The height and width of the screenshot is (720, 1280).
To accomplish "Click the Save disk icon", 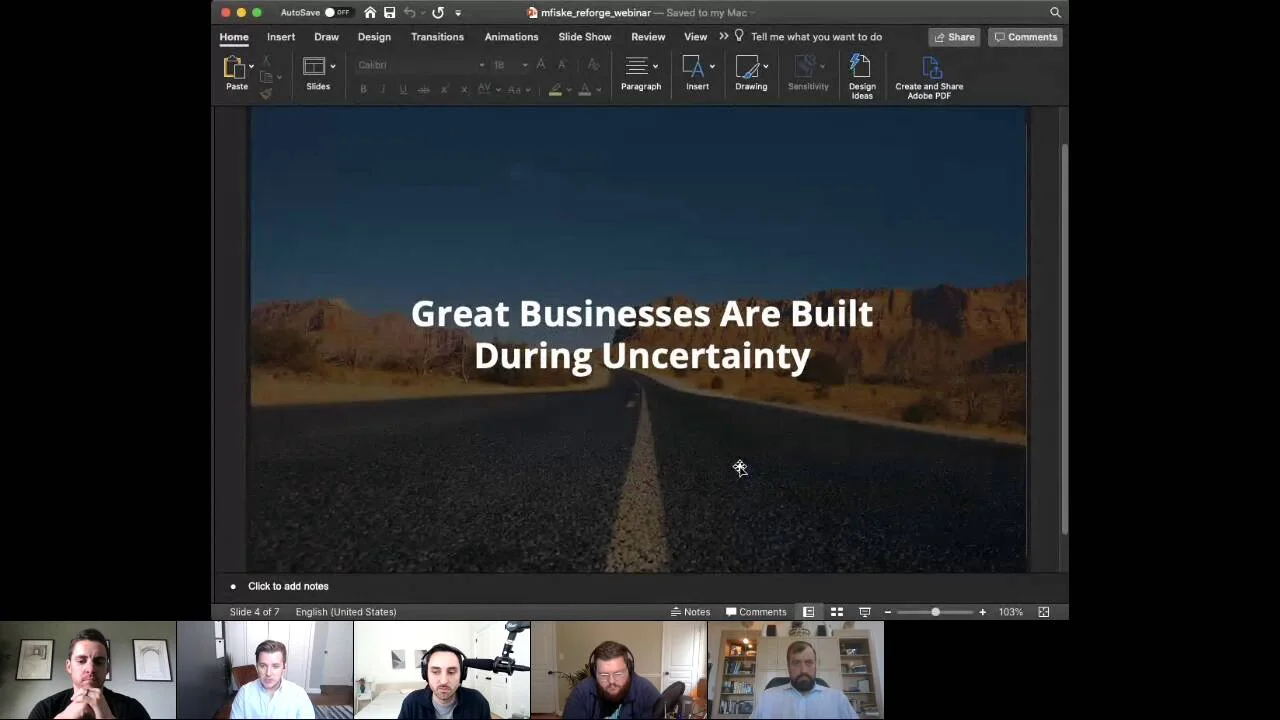I will (390, 13).
